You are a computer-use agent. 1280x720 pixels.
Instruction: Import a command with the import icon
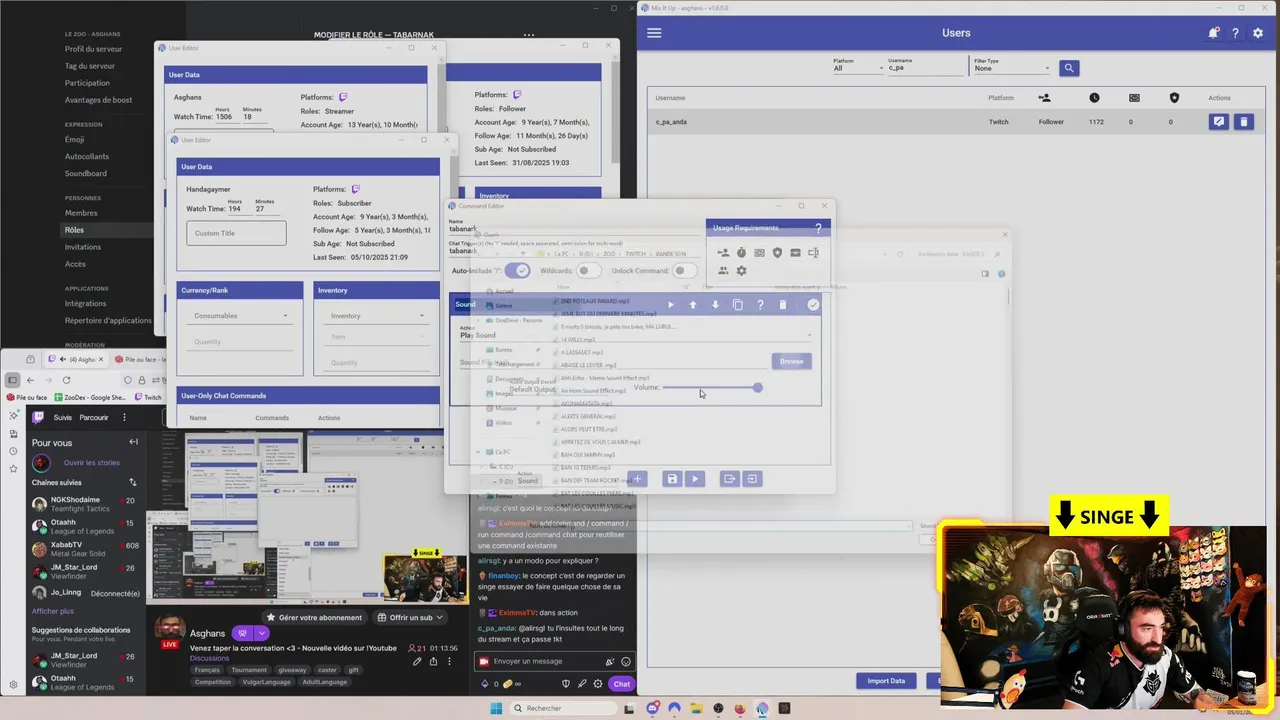coord(752,479)
